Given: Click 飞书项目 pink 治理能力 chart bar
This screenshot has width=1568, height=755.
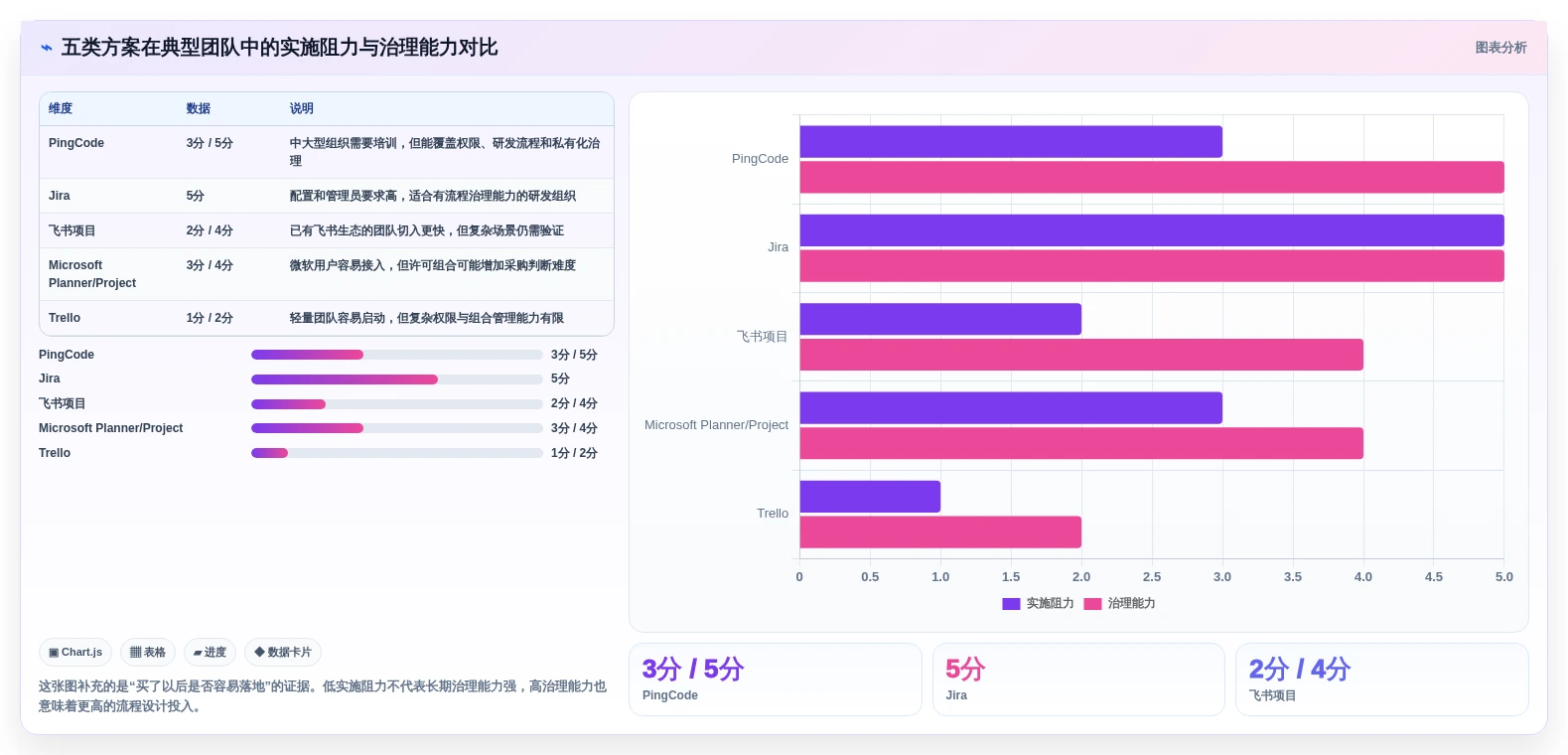Looking at the screenshot, I should click(x=1081, y=355).
